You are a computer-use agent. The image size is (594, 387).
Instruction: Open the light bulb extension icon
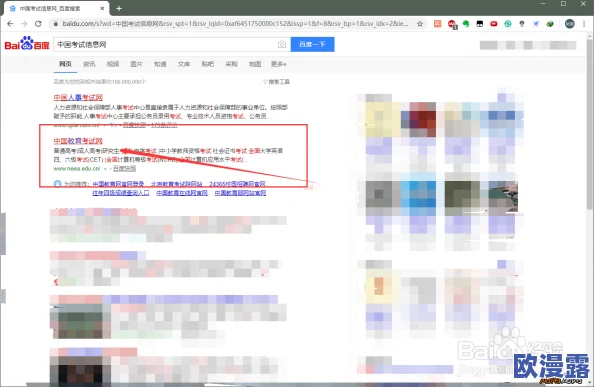522,24
